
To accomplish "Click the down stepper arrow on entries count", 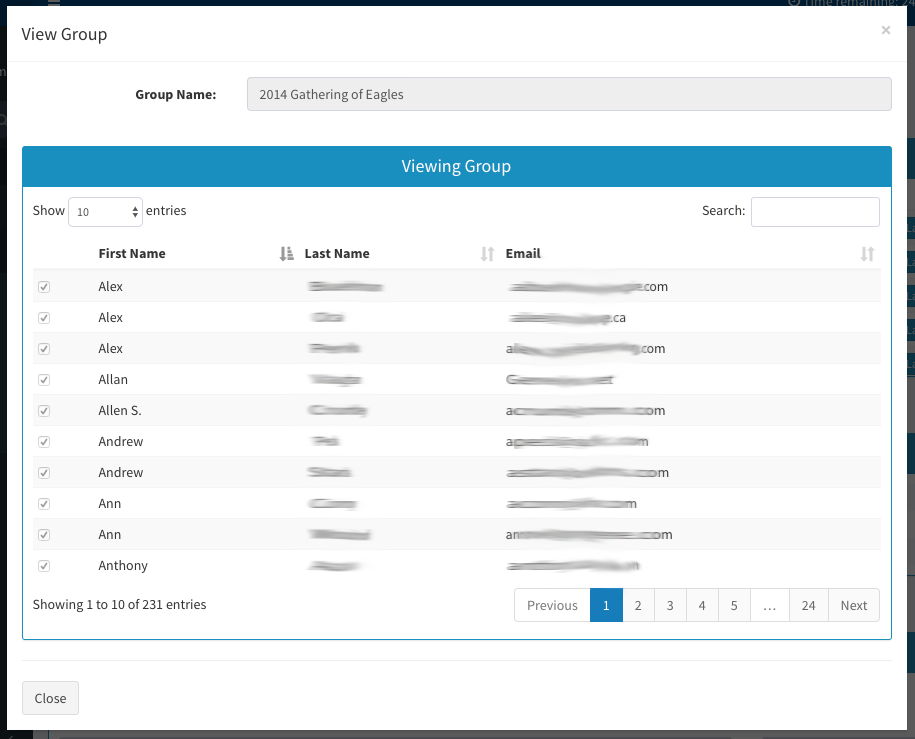I will point(134,216).
